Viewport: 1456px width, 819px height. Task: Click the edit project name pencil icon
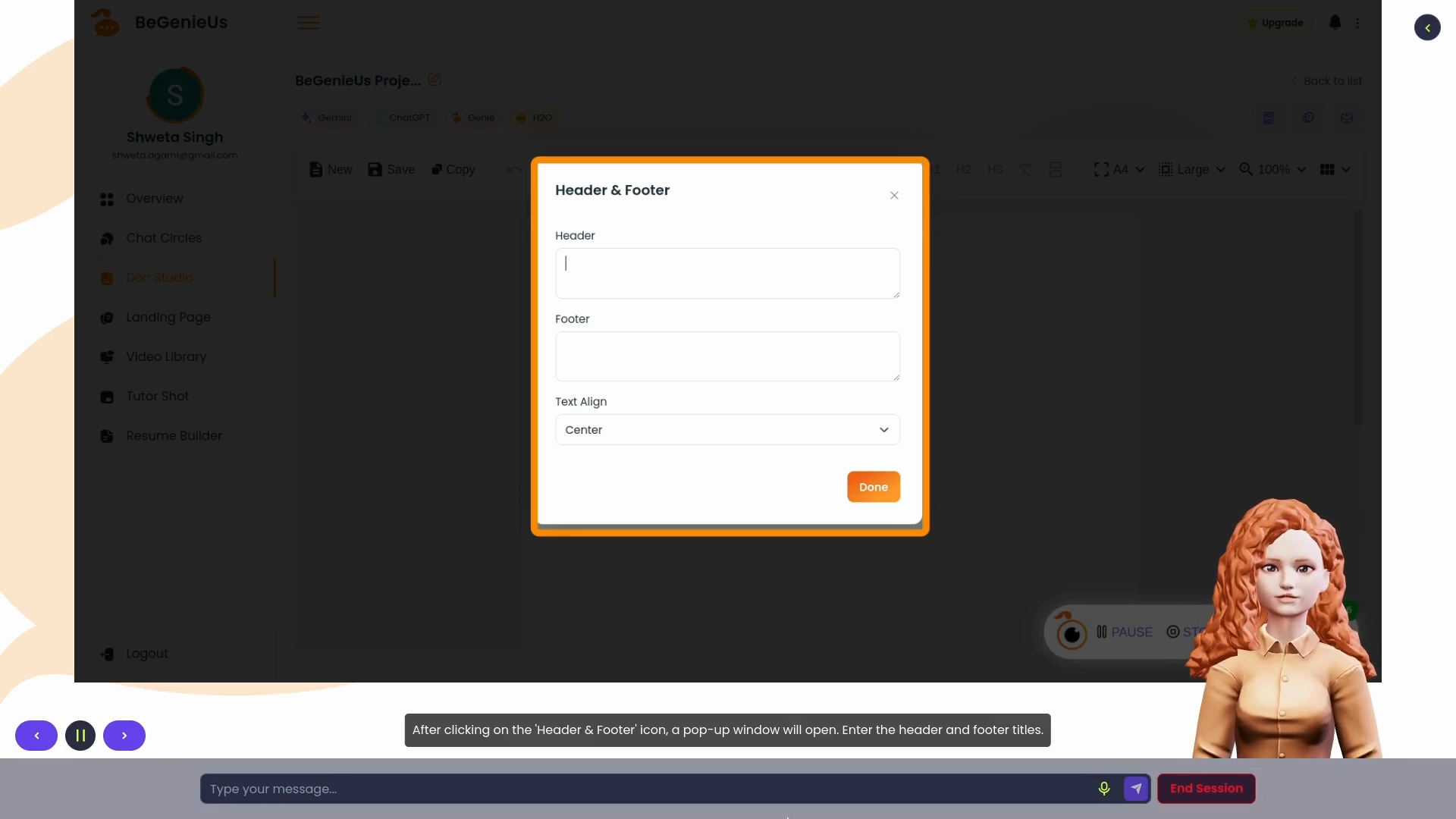(435, 80)
